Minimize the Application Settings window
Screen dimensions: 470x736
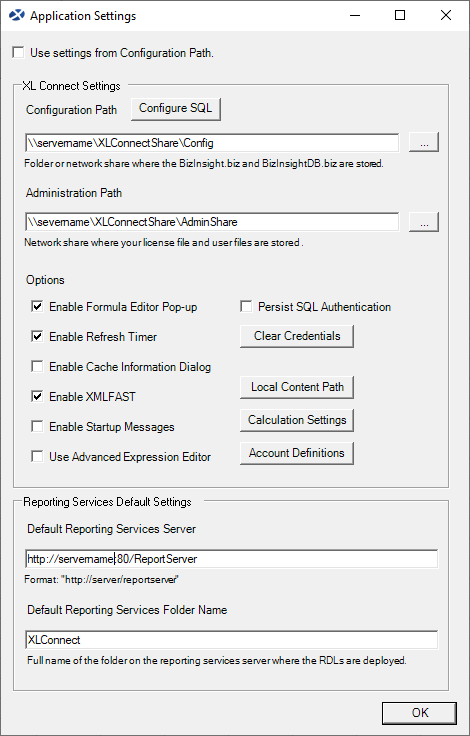[356, 15]
